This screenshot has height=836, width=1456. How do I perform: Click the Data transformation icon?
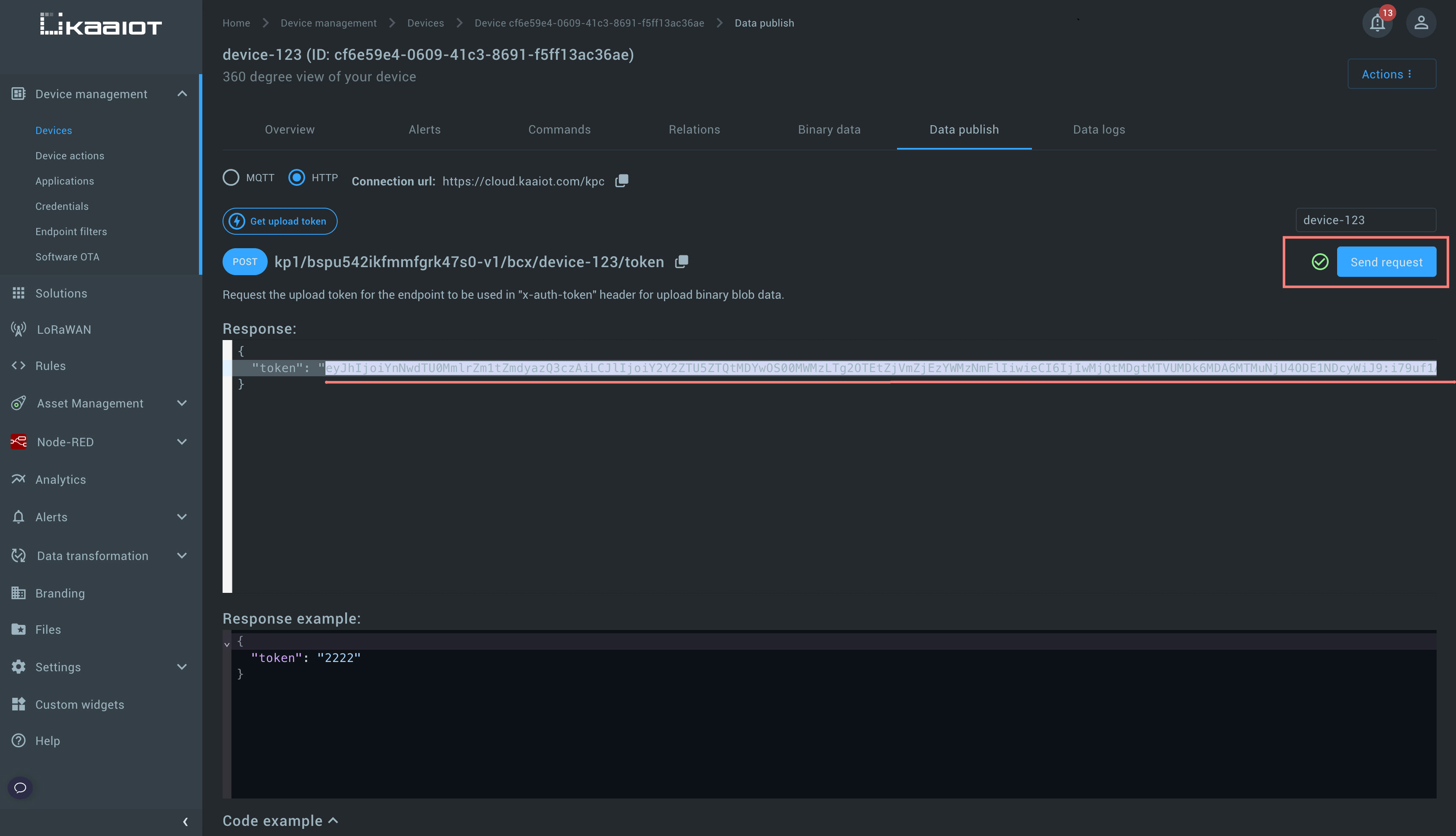tap(19, 555)
